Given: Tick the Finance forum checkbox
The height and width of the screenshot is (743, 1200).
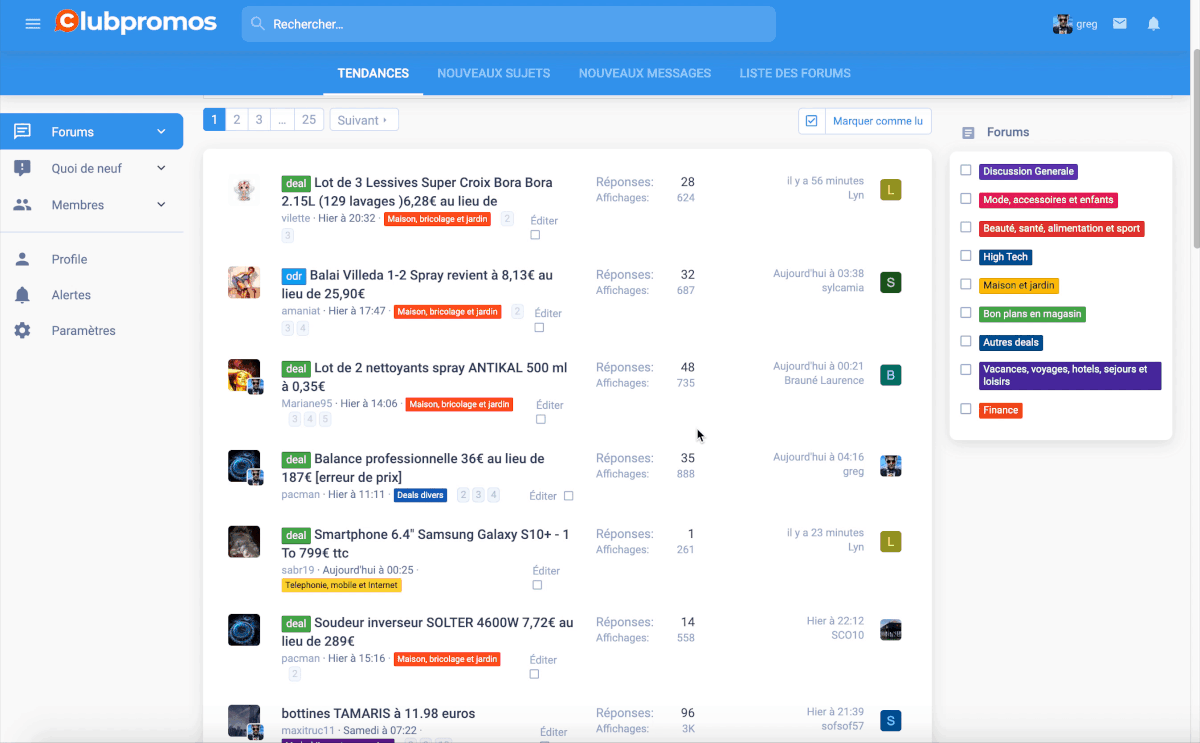Looking at the screenshot, I should (966, 409).
